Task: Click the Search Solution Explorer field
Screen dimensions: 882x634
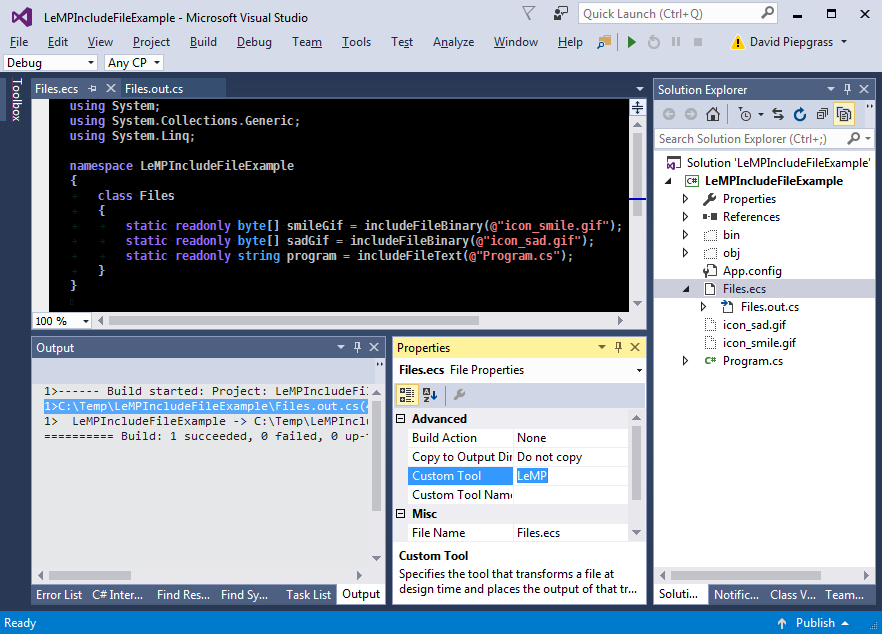Action: [750, 138]
